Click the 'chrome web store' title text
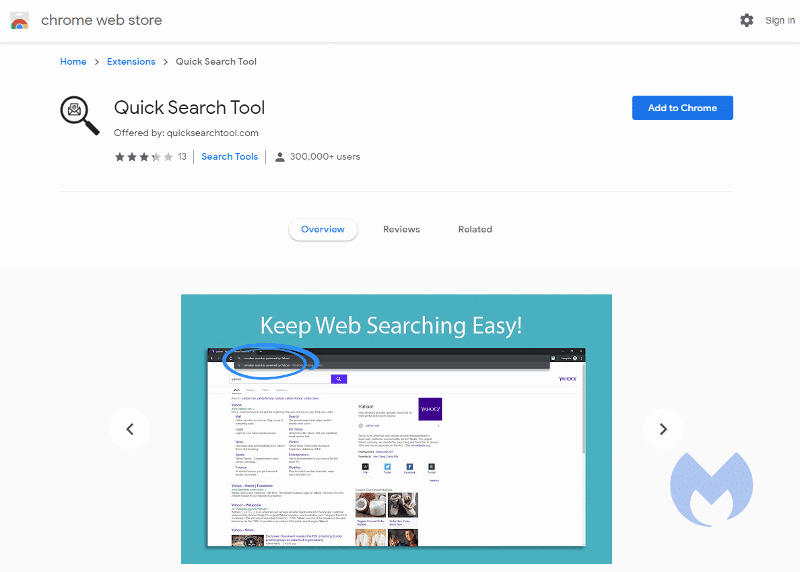The image size is (800, 572). tap(102, 20)
